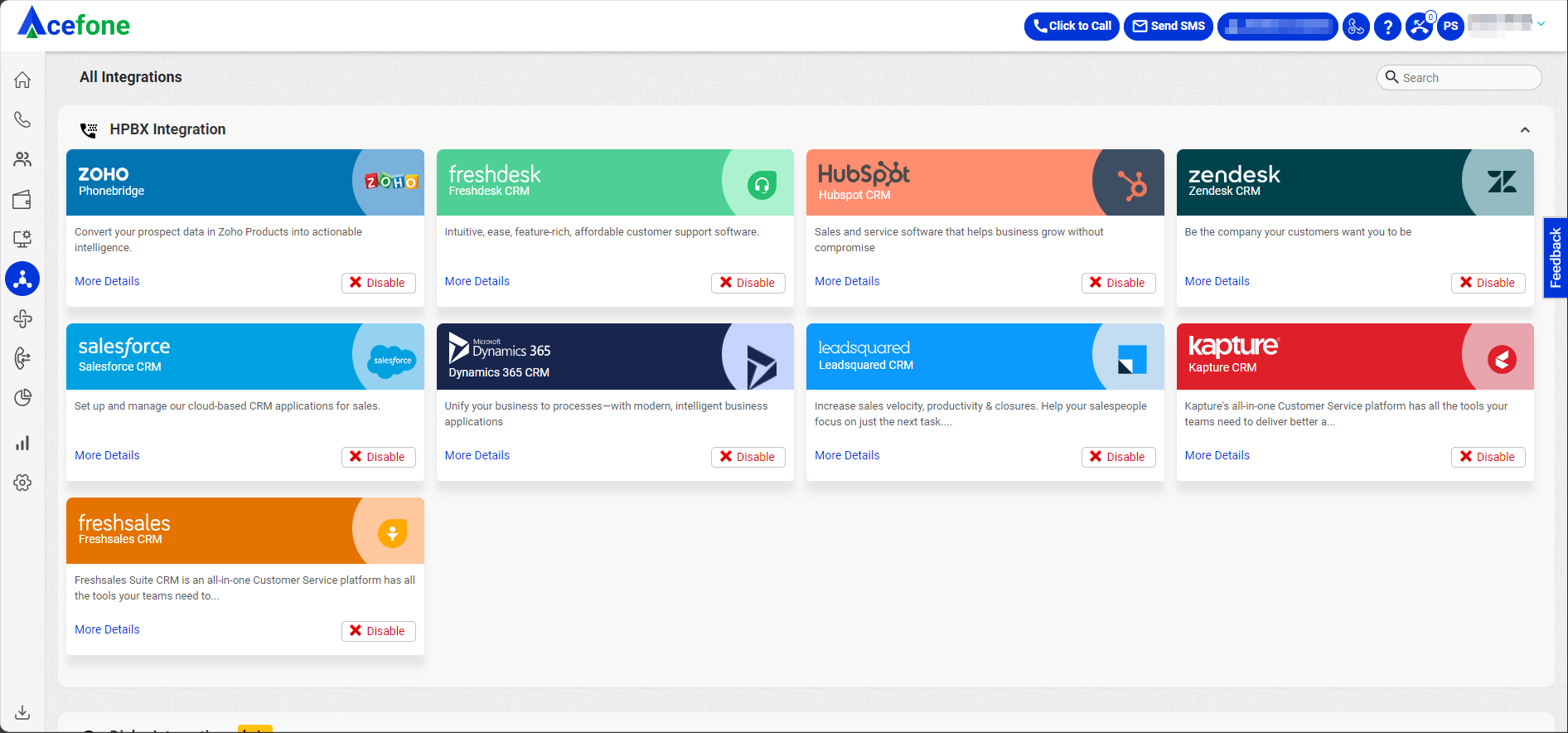This screenshot has height=733, width=1568.
Task: Collapse the HPBX Integration section
Action: (x=1525, y=129)
